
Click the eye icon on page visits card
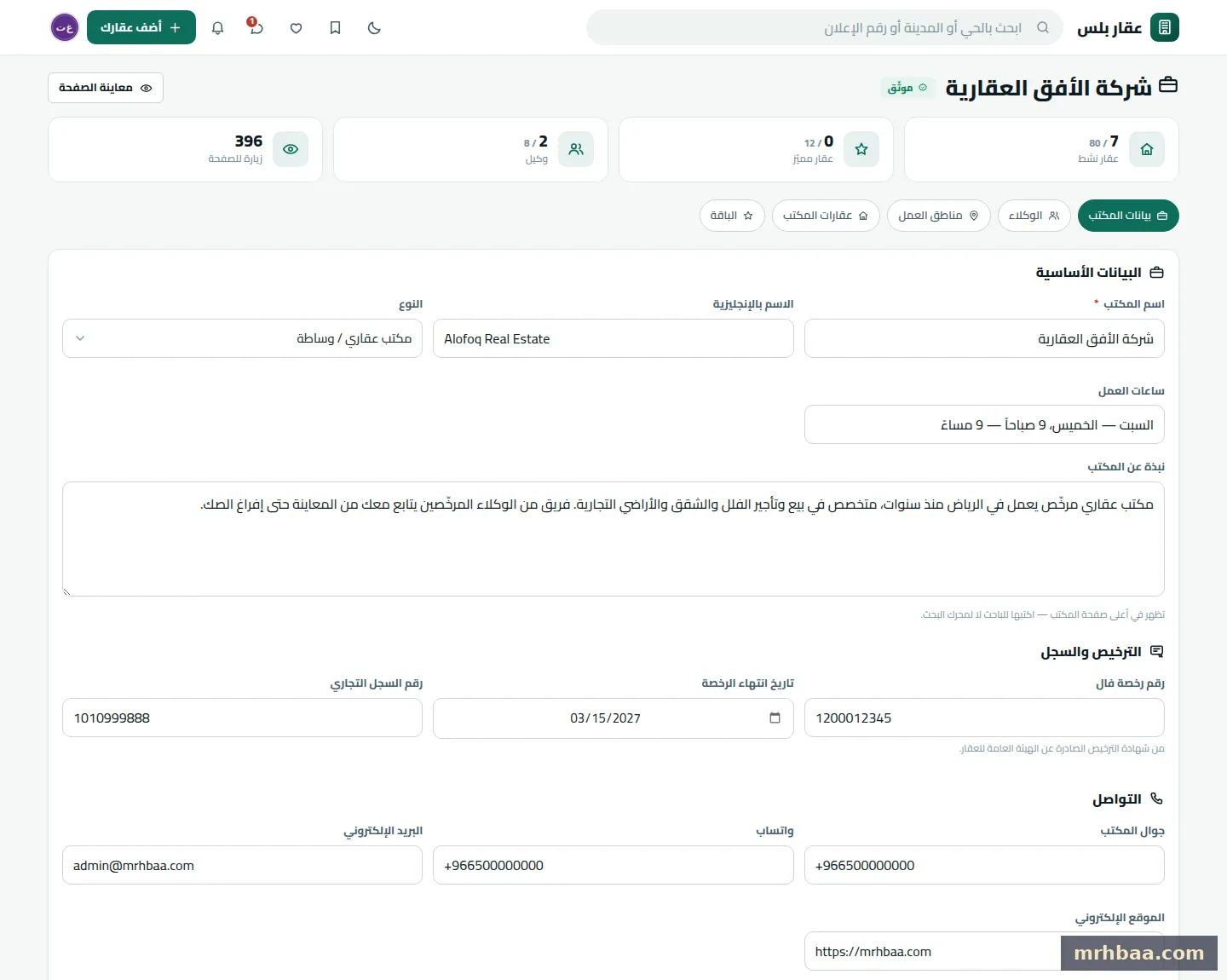click(x=291, y=149)
